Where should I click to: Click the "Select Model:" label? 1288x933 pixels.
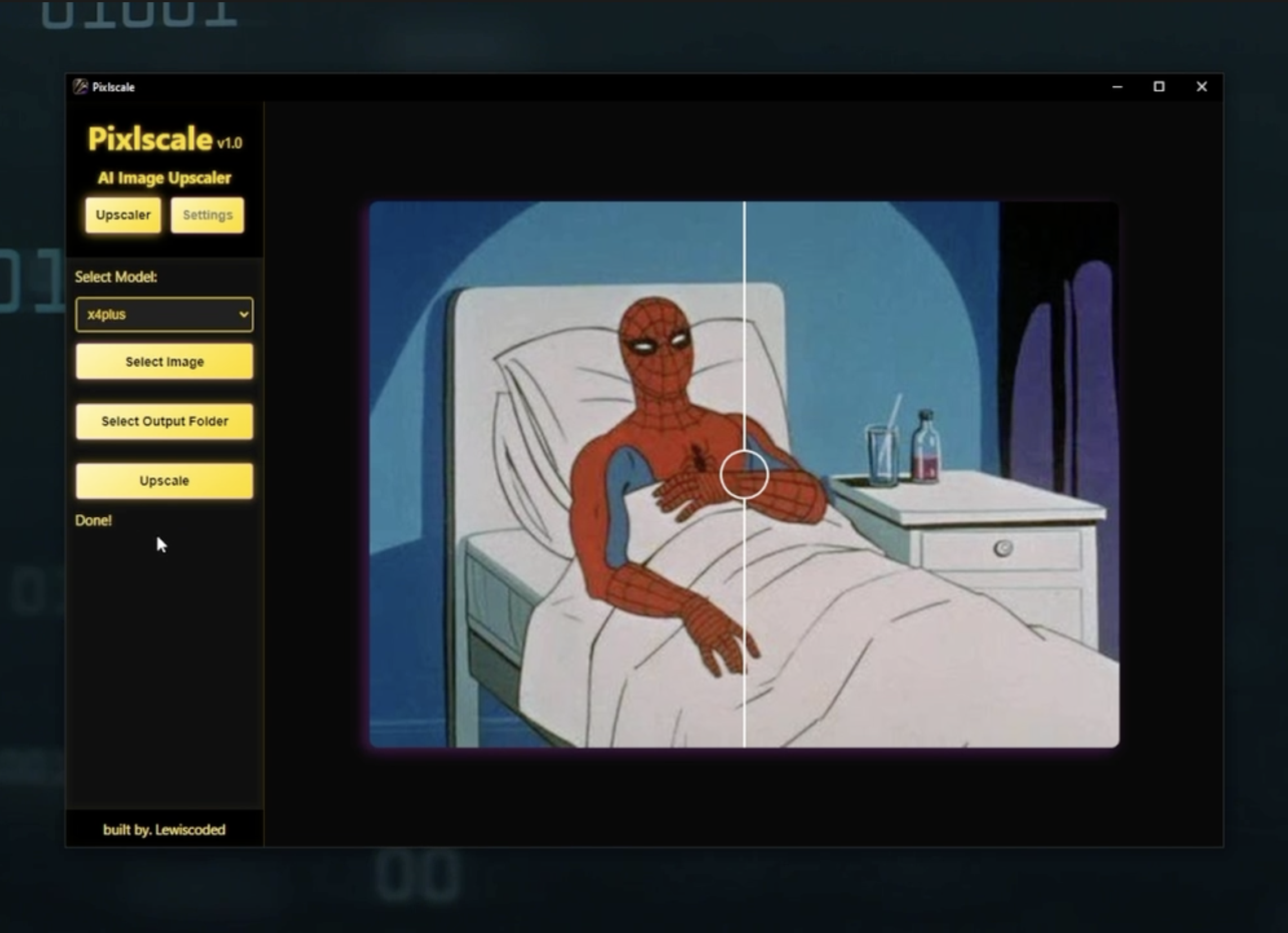pyautogui.click(x=116, y=277)
